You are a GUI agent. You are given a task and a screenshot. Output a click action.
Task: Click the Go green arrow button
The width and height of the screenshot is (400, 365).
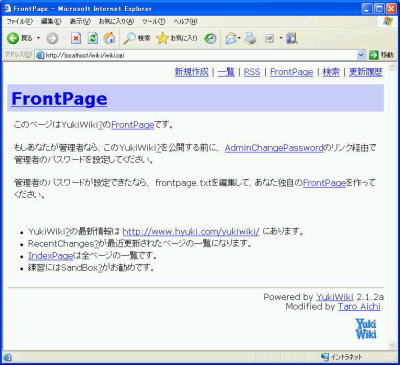pos(374,55)
